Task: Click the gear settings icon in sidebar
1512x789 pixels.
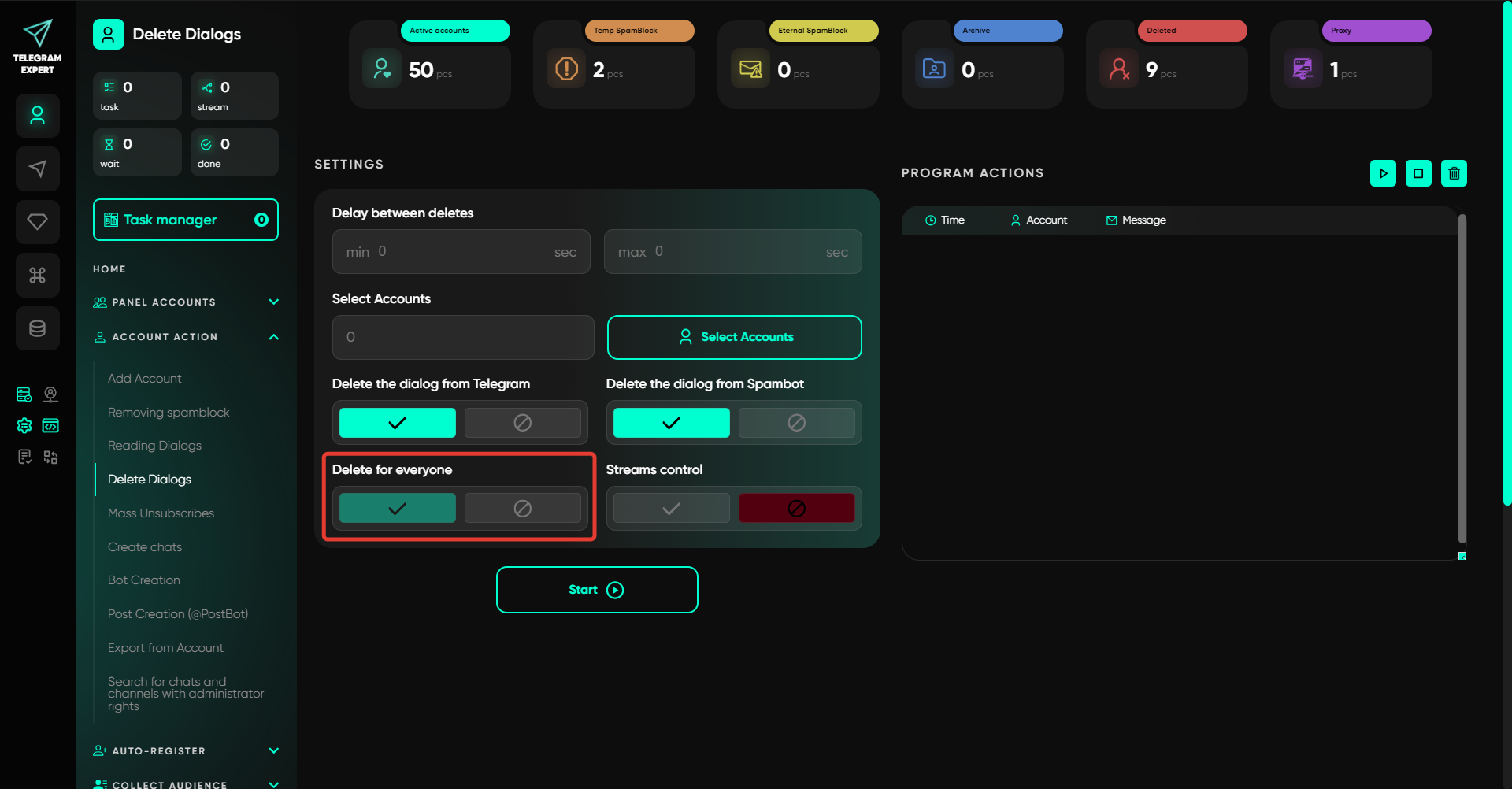Action: pyautogui.click(x=24, y=426)
